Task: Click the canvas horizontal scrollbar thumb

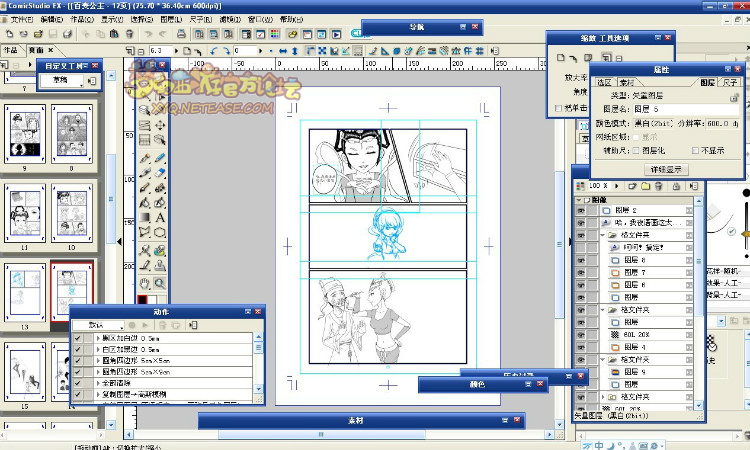Action: click(321, 435)
